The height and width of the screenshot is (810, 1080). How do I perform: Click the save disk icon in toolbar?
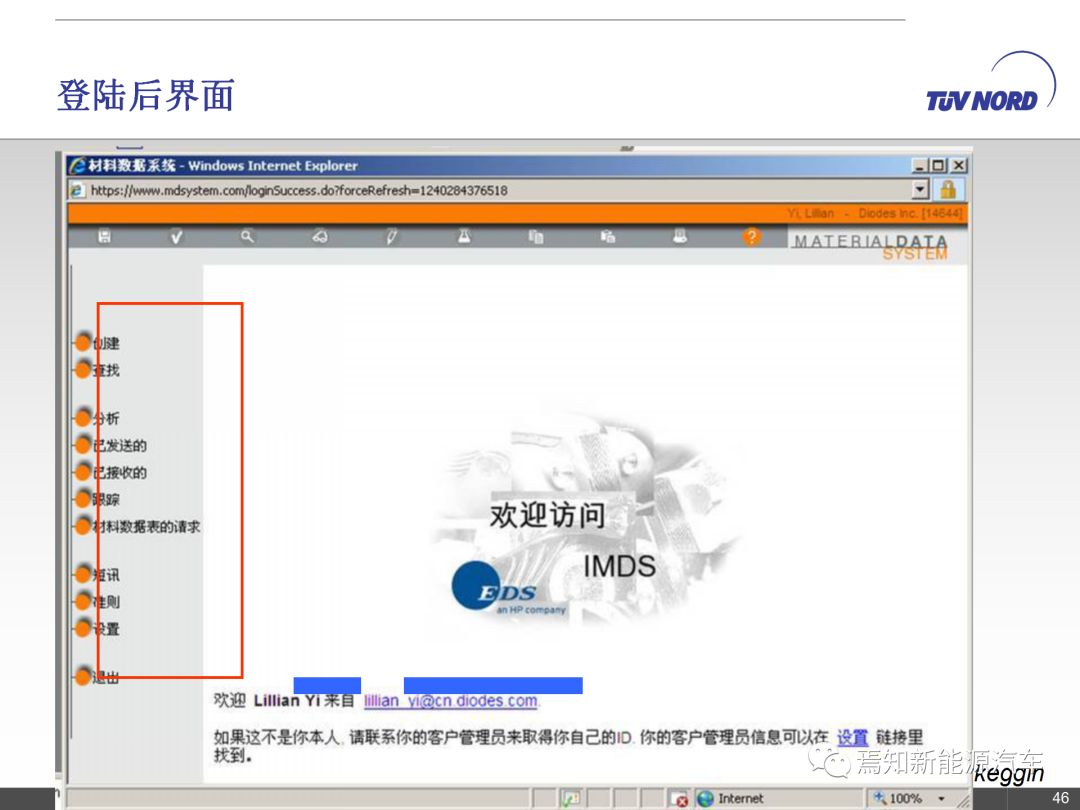[x=104, y=237]
